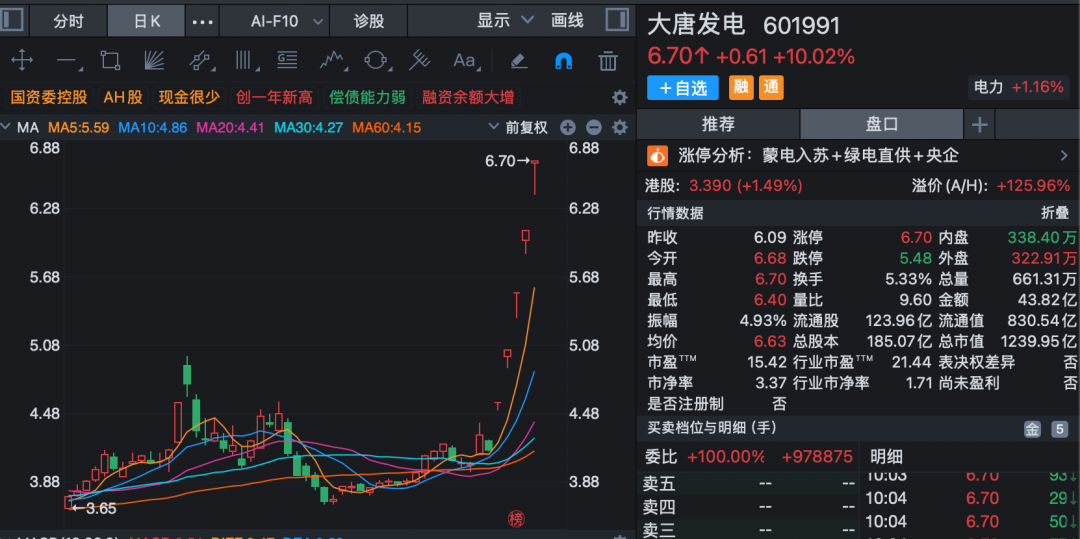Click the MA10:4.86 indicator label

[153, 127]
